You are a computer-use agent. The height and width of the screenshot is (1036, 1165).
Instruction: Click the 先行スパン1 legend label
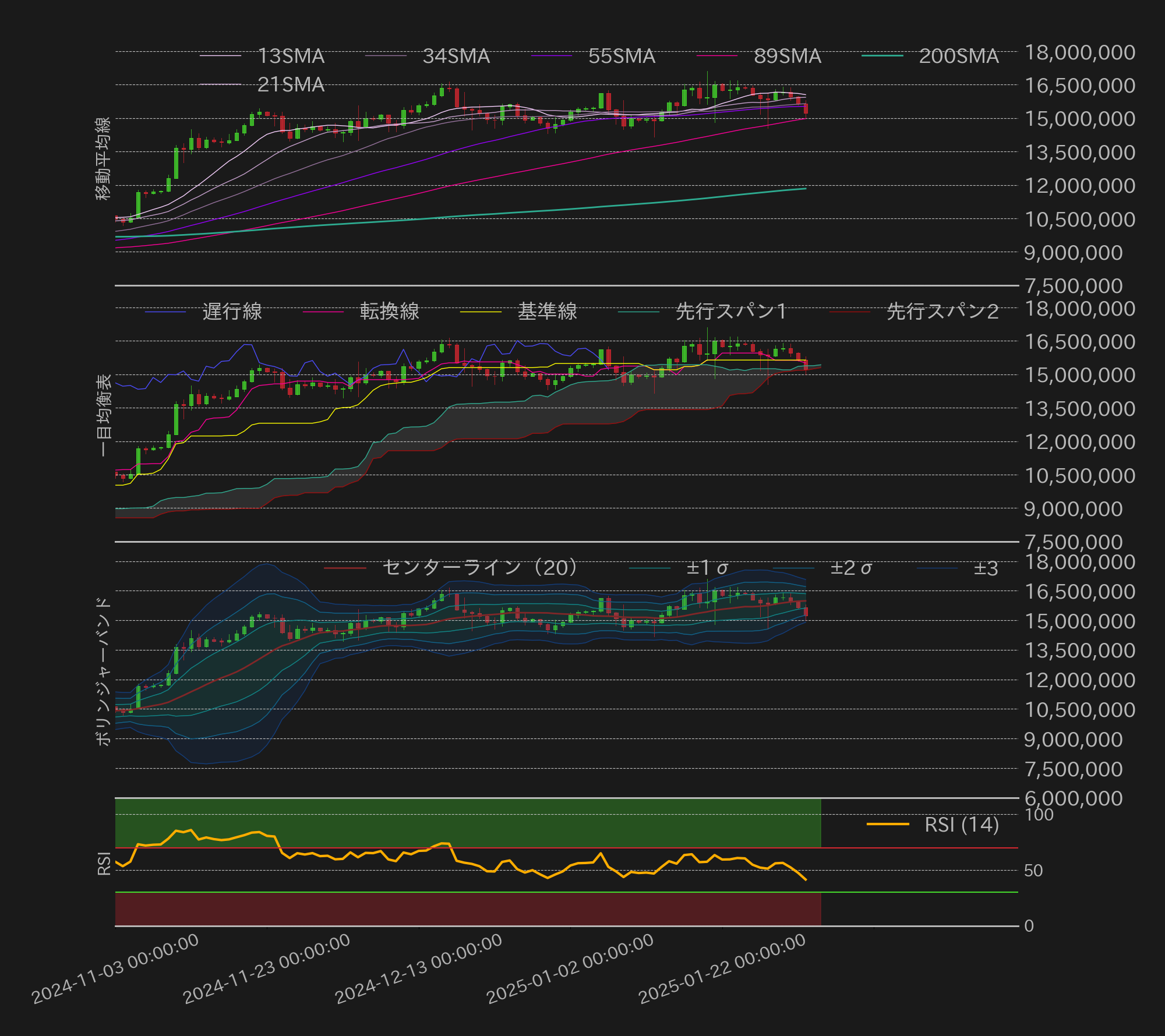(x=731, y=312)
